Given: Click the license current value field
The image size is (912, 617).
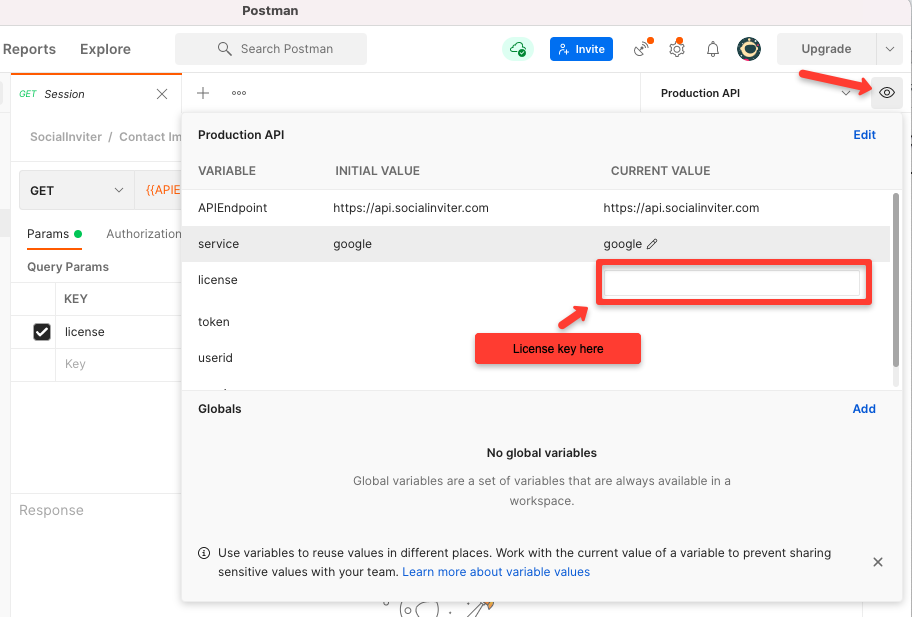Looking at the screenshot, I should click(732, 283).
